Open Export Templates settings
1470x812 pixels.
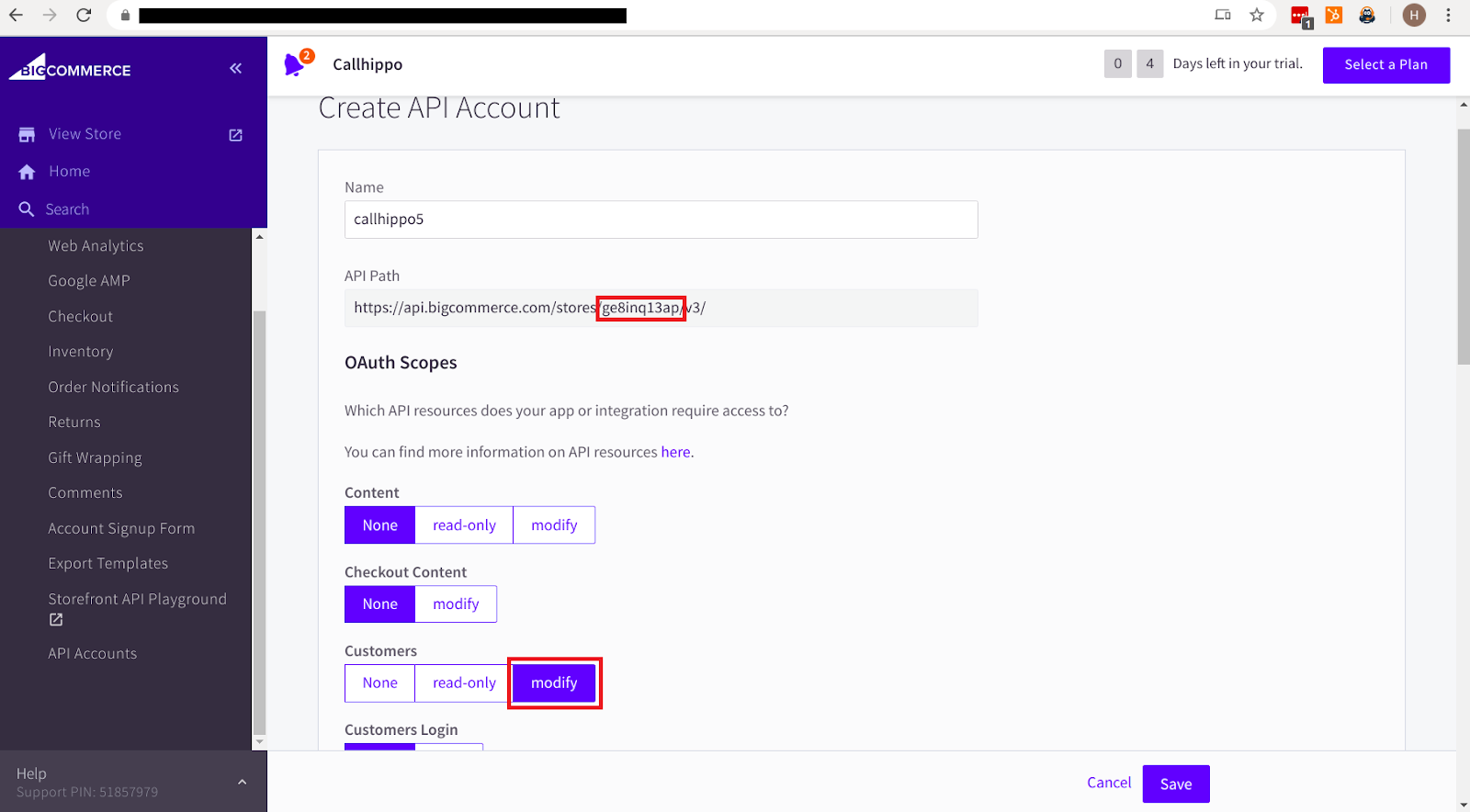[x=108, y=564]
